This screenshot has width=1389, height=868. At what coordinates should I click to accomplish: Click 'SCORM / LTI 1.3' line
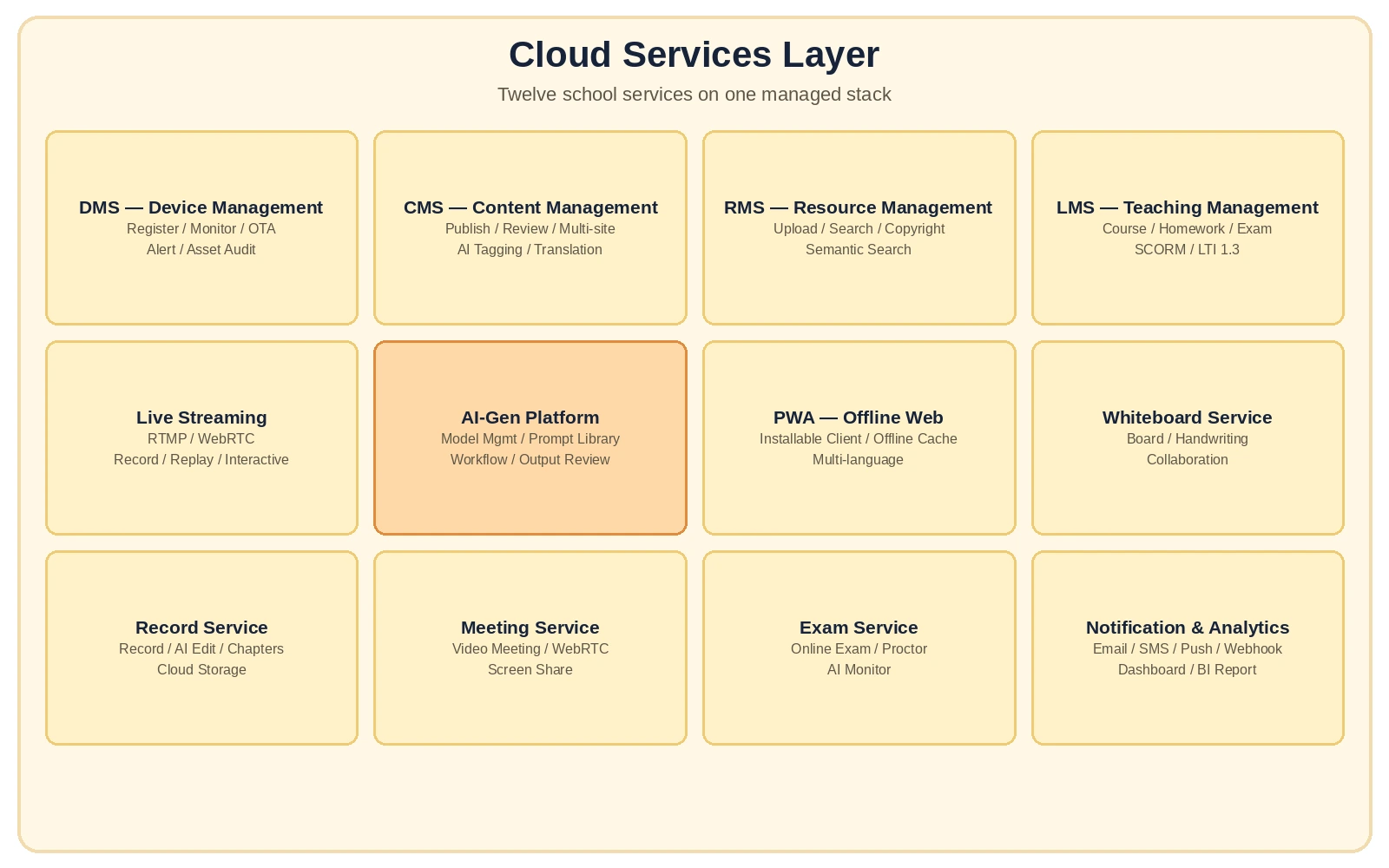tap(1188, 250)
